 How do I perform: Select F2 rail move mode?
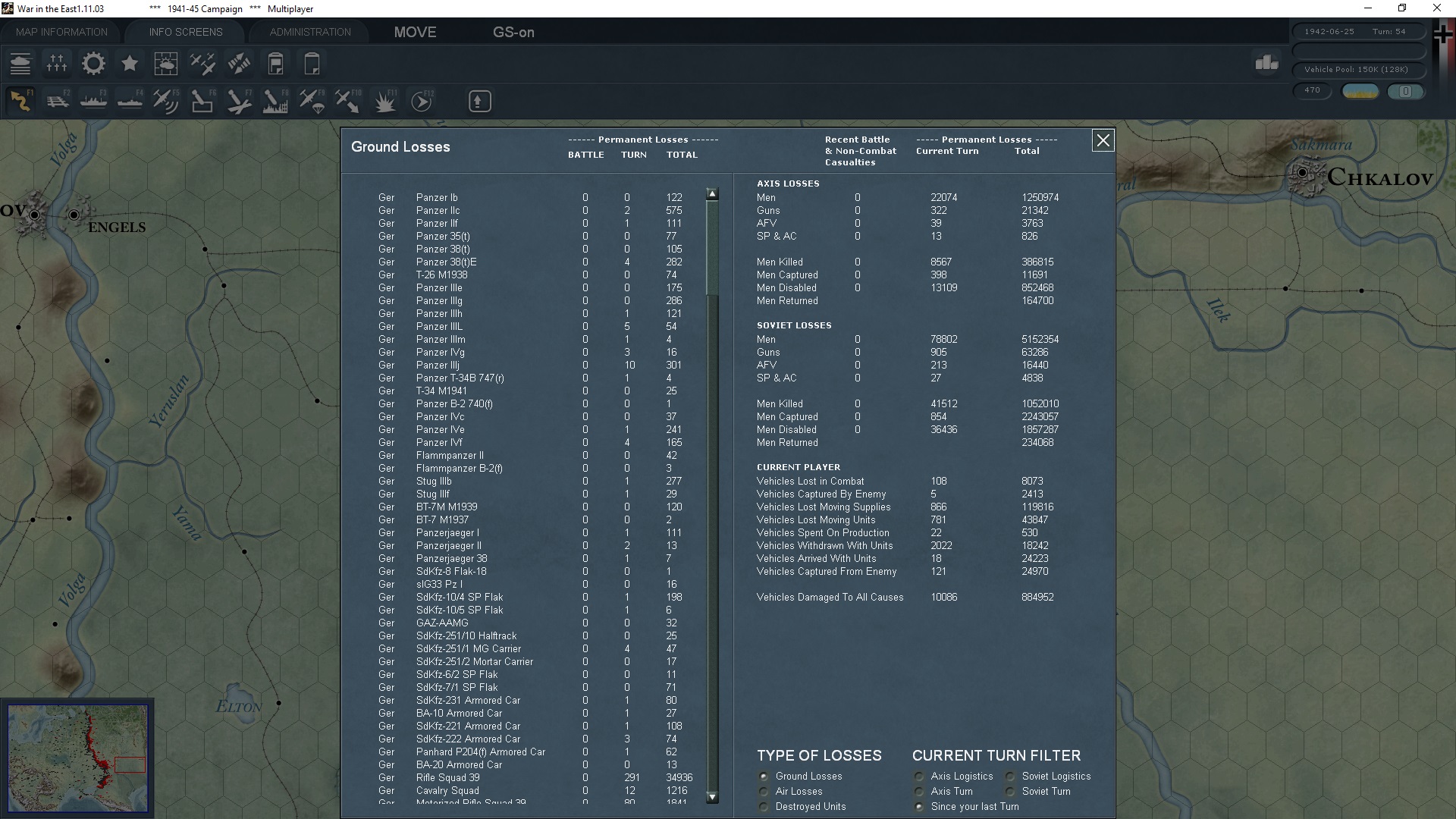[x=57, y=101]
